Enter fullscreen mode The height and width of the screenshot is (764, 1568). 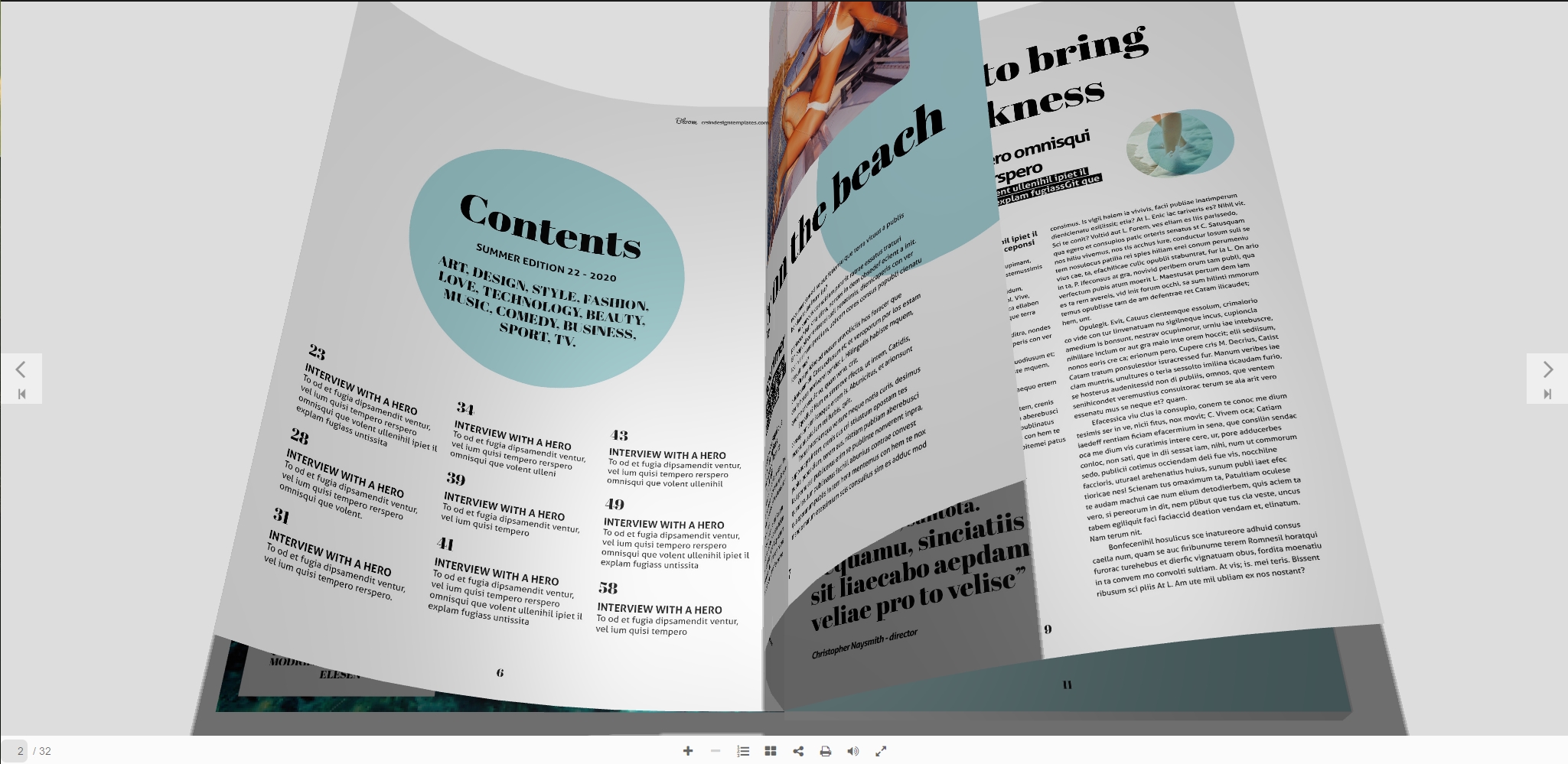pos(881,751)
